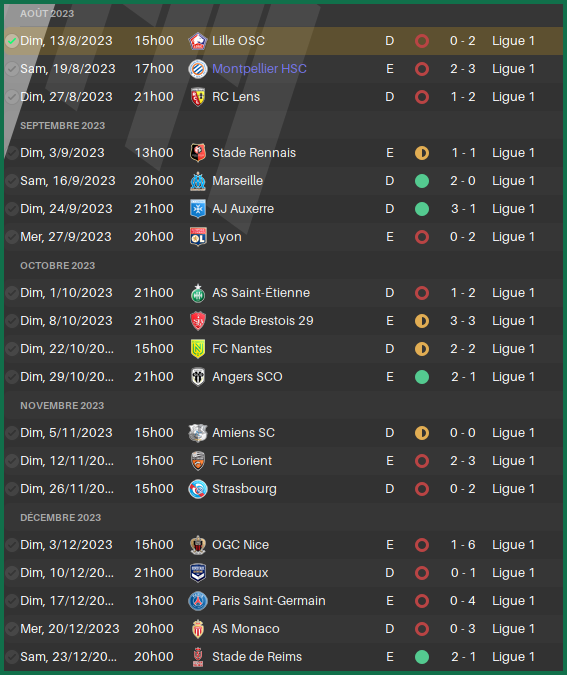Click the Marseille club logo
The image size is (567, 675).
198,181
